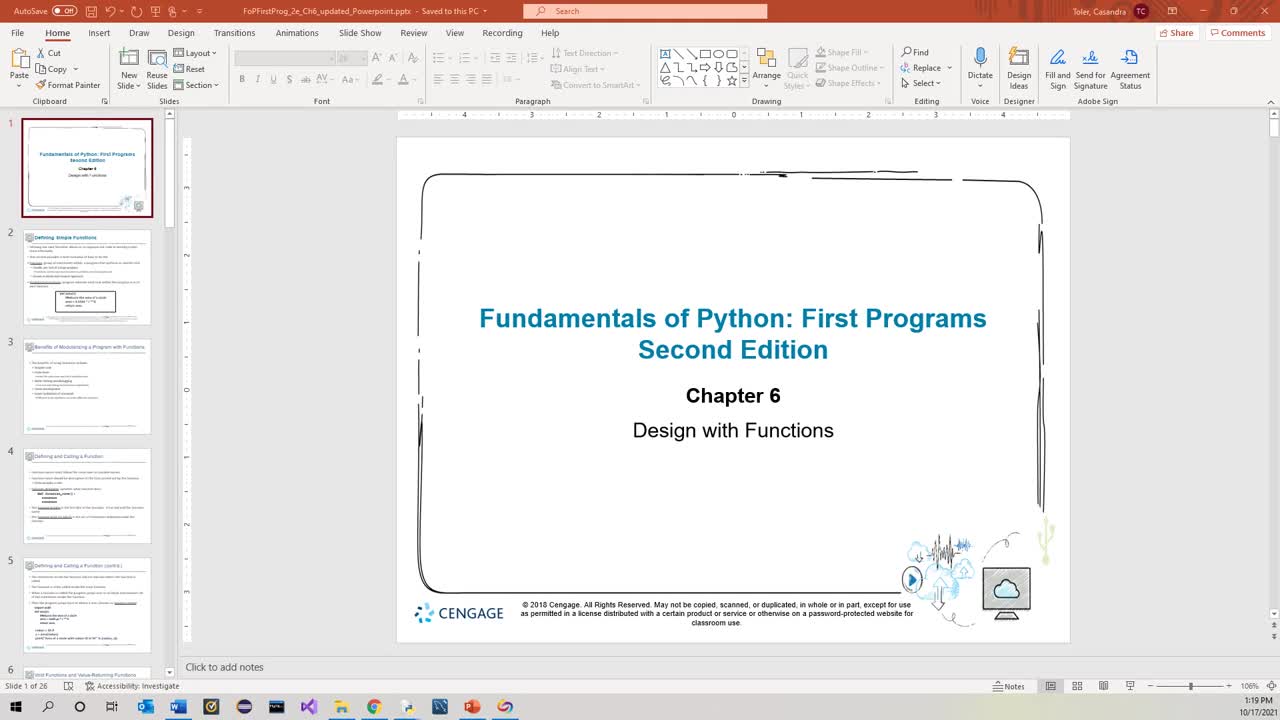
Task: Check Agreement Status
Action: click(1130, 68)
